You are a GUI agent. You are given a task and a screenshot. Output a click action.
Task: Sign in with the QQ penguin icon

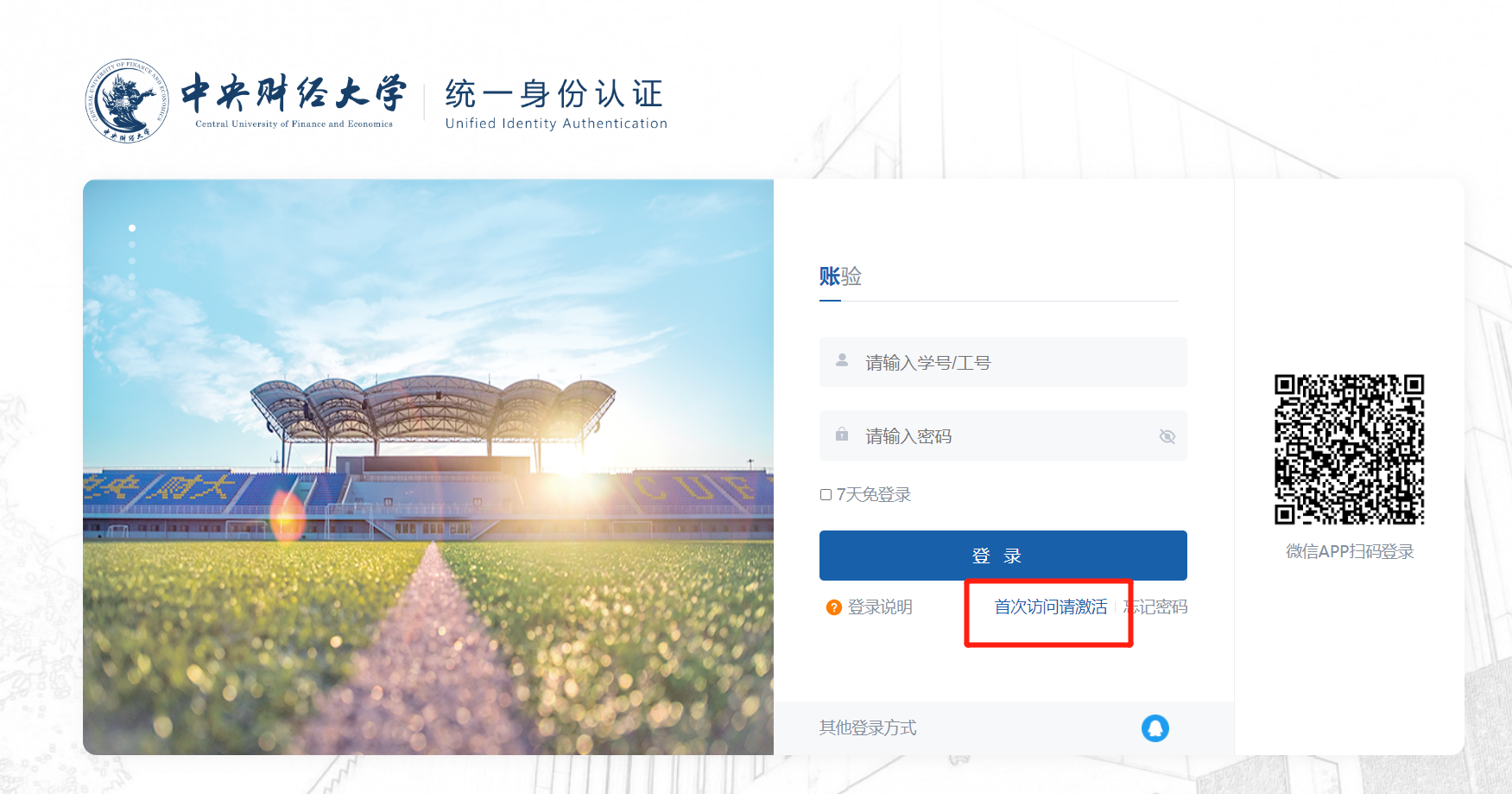pyautogui.click(x=1157, y=728)
